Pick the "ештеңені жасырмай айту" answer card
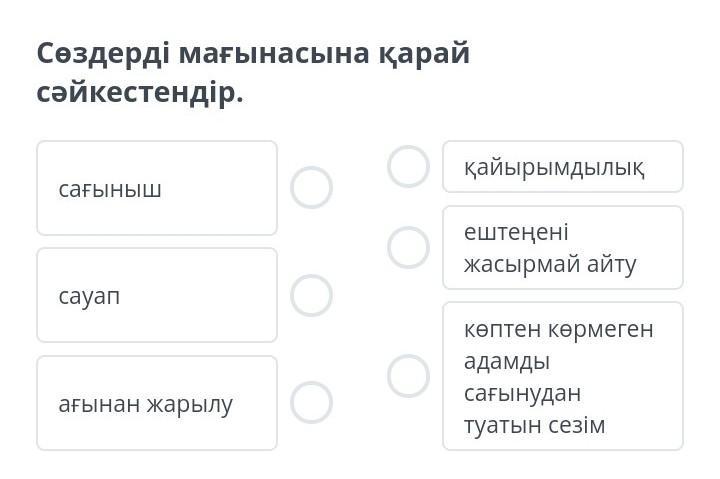Image resolution: width=720 pixels, height=479 pixels. (562, 248)
